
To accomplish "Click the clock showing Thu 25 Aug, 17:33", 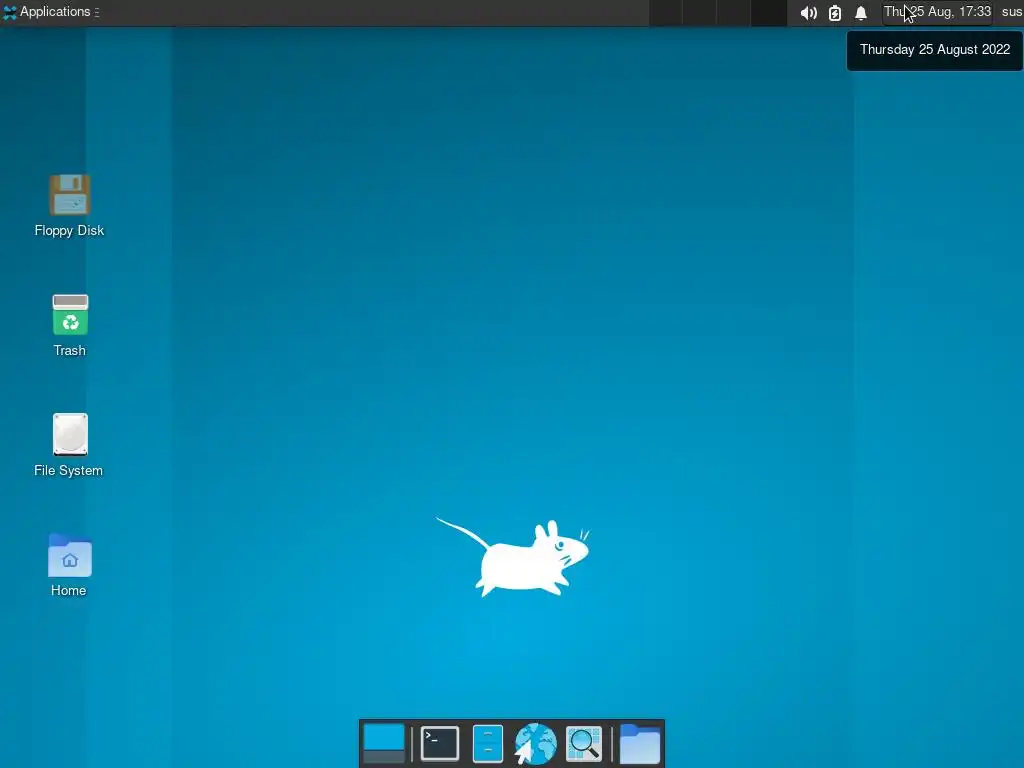I will point(937,12).
